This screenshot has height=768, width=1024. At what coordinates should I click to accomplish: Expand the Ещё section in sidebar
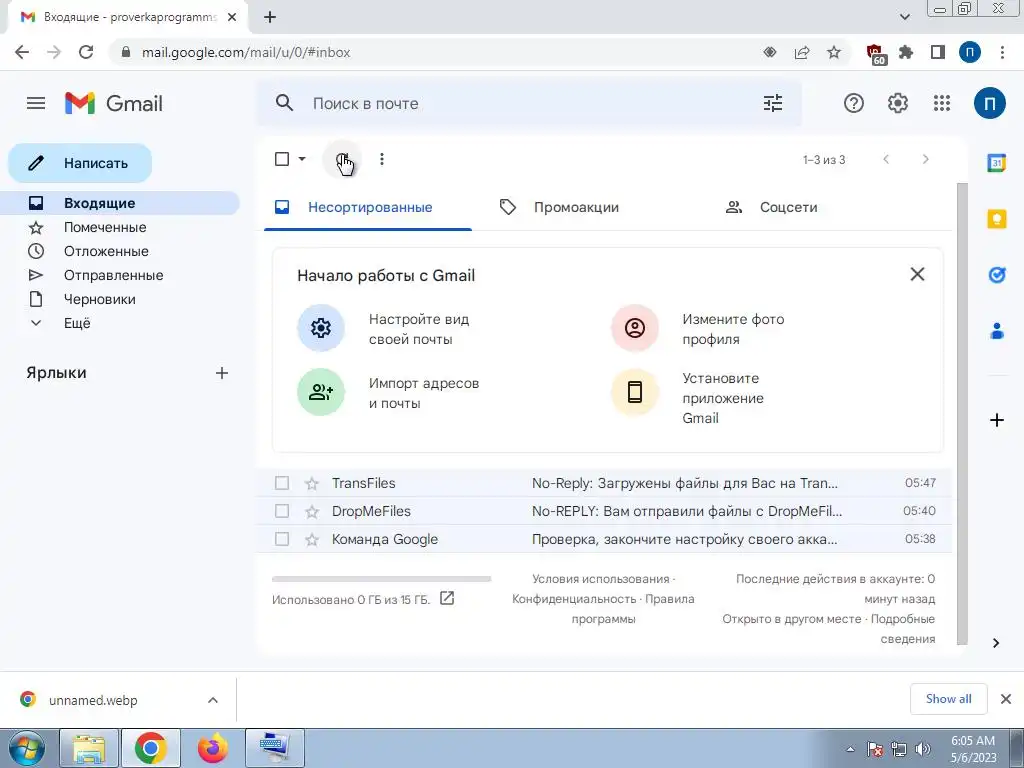tap(77, 323)
